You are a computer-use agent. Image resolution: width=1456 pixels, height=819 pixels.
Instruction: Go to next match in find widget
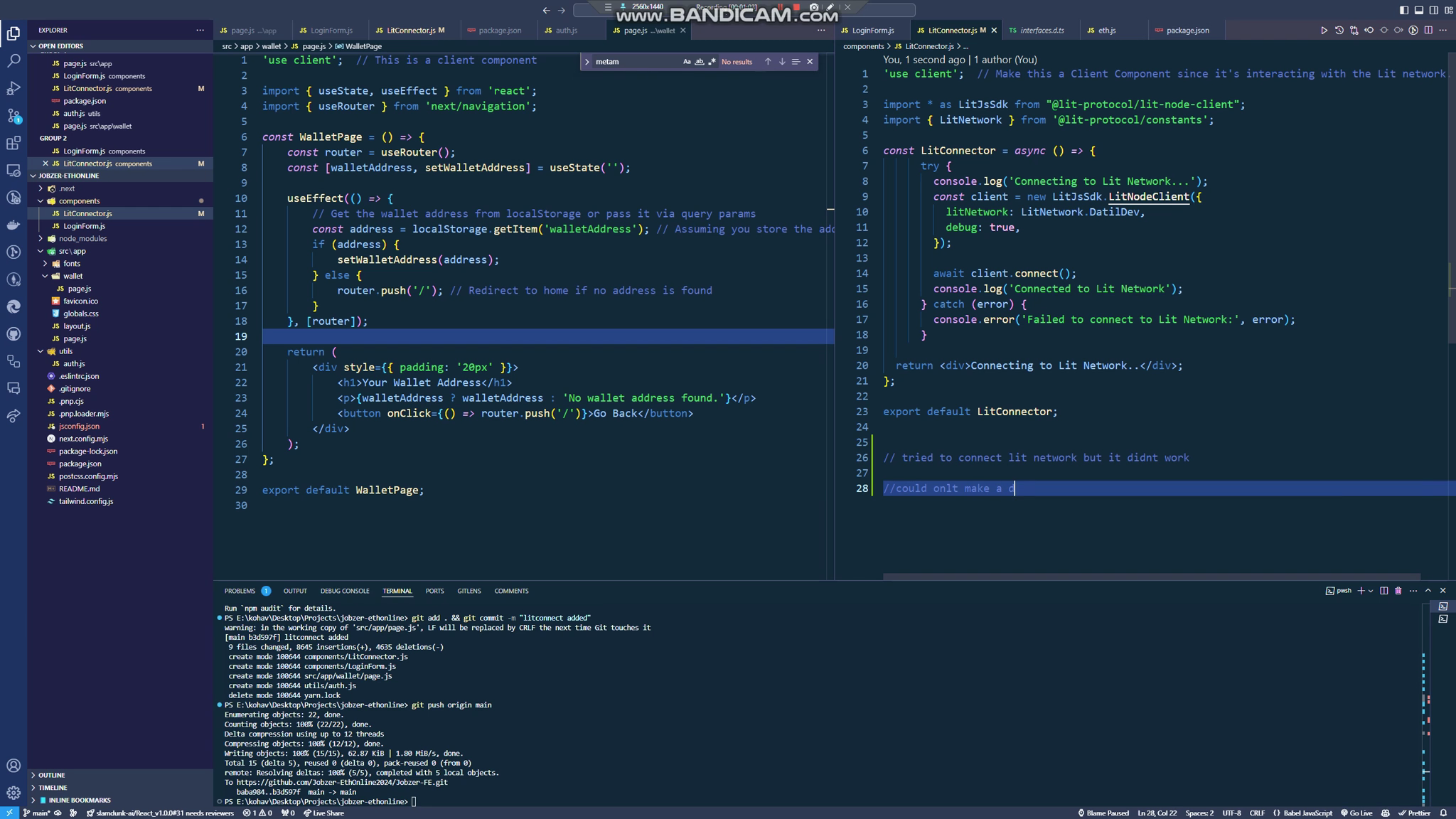click(782, 62)
